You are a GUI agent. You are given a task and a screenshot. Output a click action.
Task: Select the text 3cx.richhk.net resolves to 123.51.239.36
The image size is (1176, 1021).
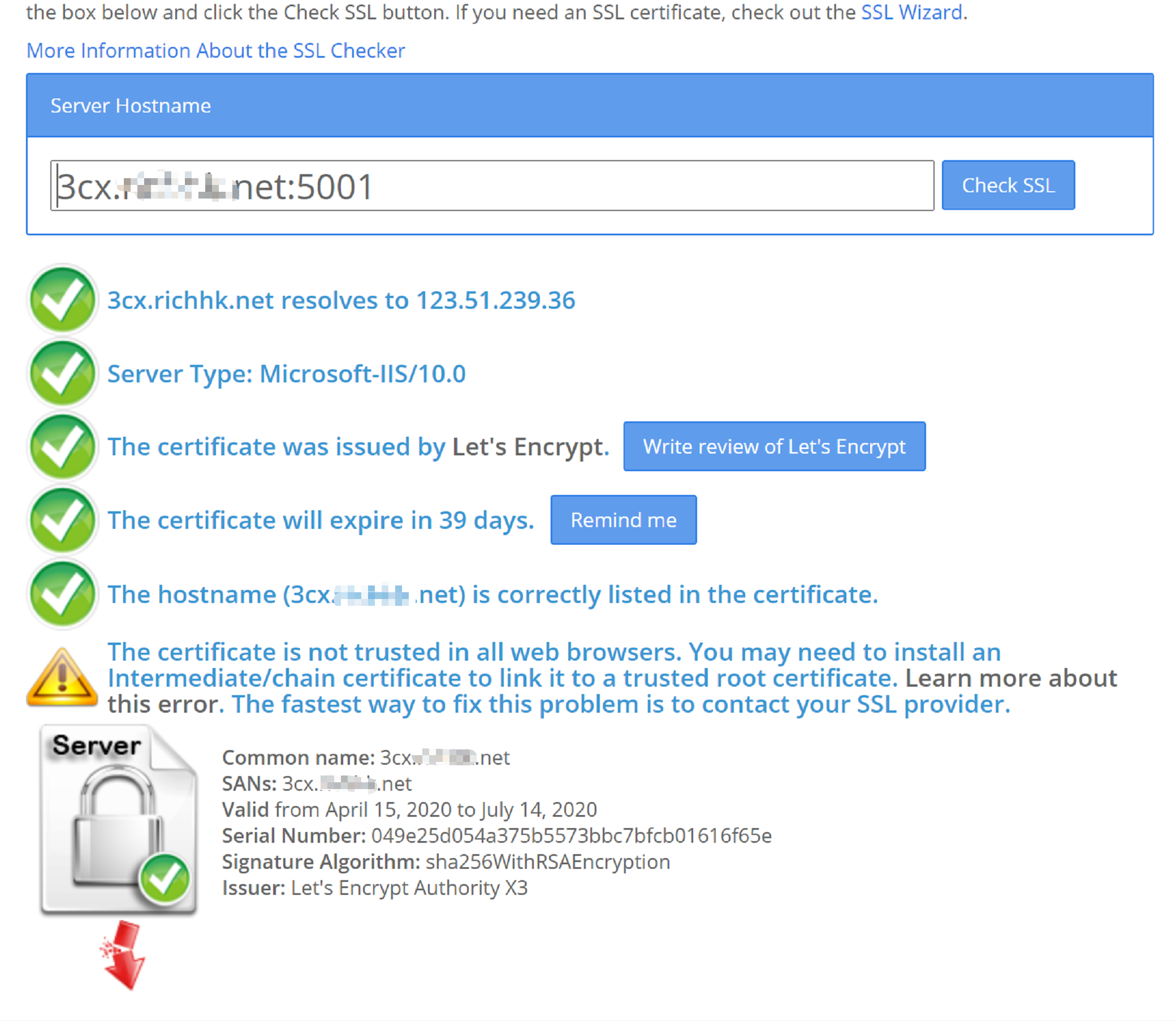click(341, 300)
